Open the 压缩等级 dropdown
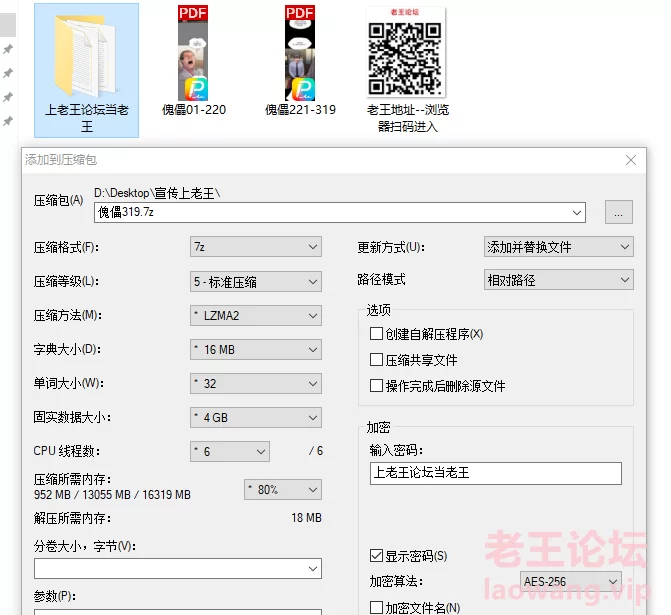This screenshot has width=671, height=615. tap(256, 281)
